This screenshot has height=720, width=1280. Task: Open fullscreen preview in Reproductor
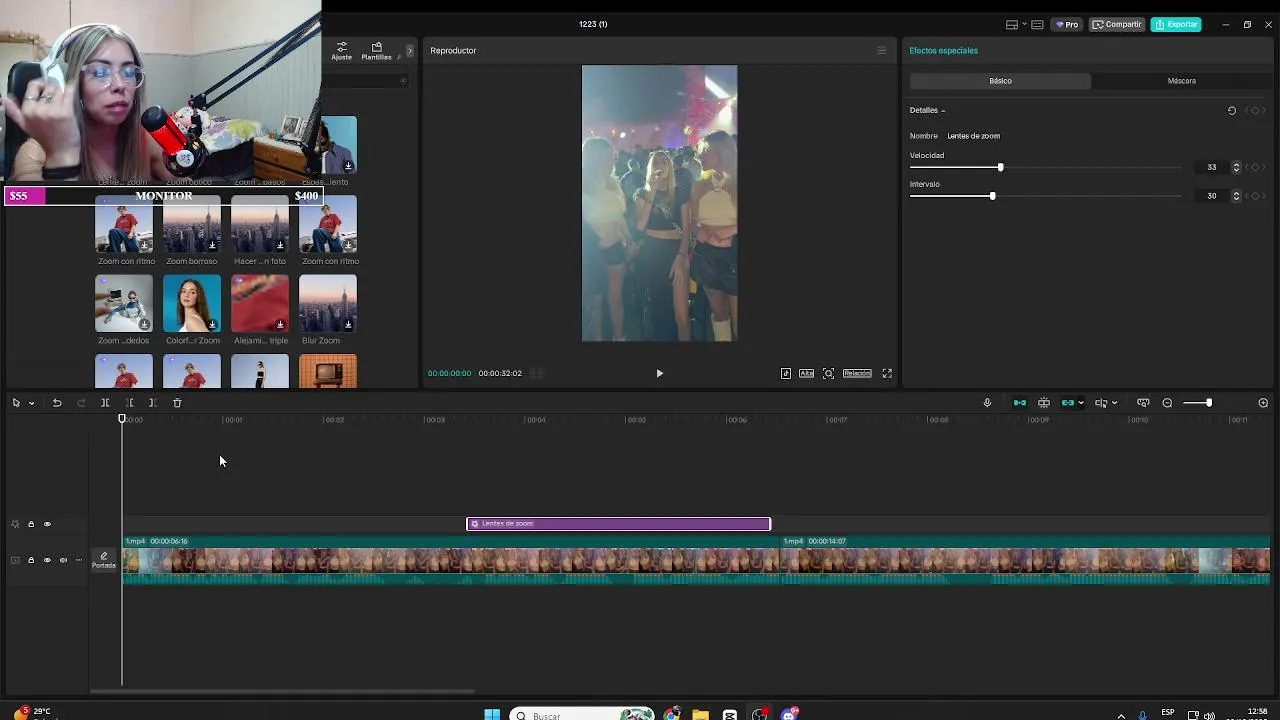click(x=887, y=373)
